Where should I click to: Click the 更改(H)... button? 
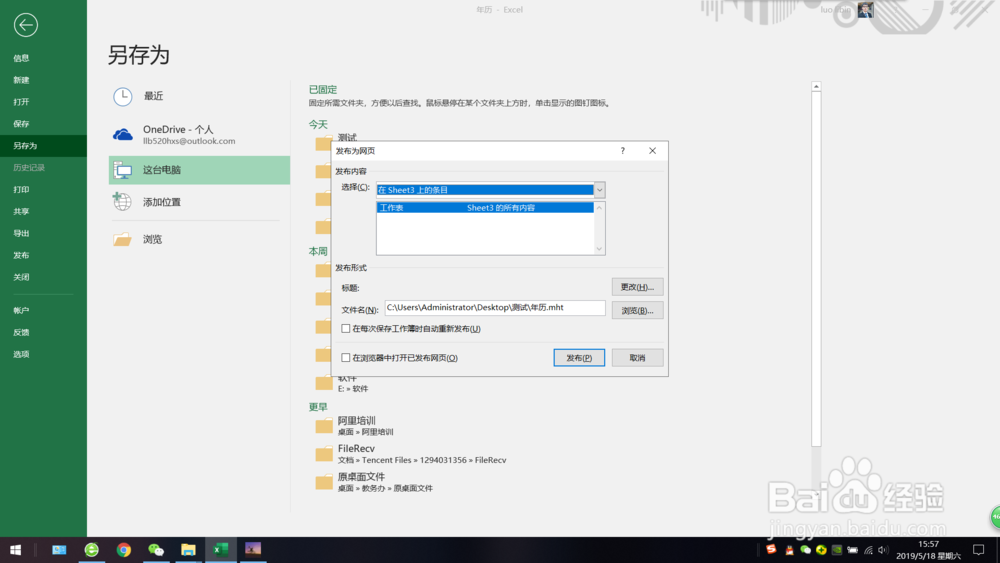[637, 287]
